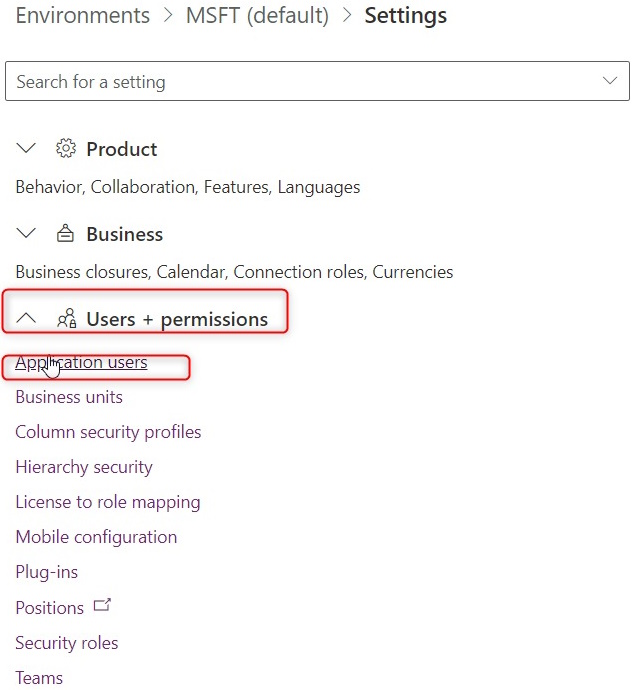Viewport: 635px width, 690px height.
Task: Click the Product gear icon
Action: [x=66, y=149]
